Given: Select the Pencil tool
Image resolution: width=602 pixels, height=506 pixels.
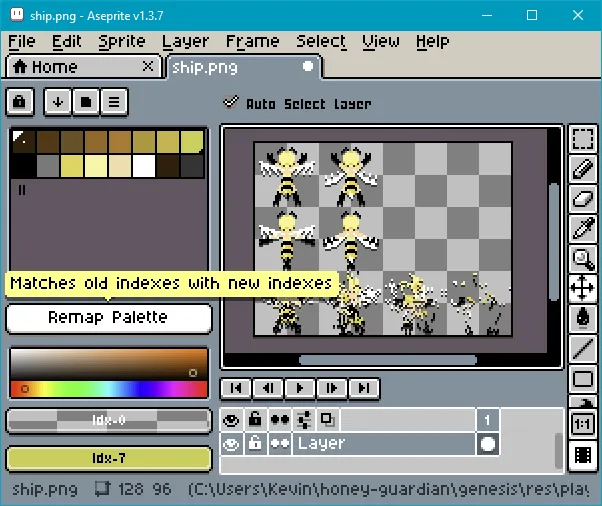Looking at the screenshot, I should tap(582, 170).
